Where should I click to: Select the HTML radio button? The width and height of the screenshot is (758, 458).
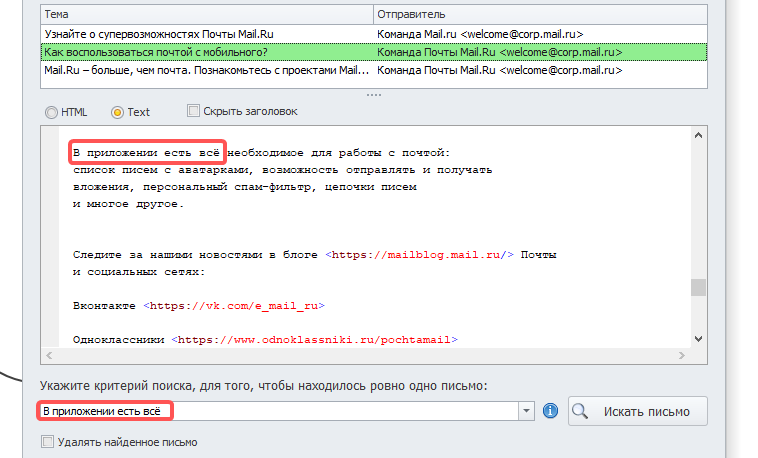coord(51,112)
